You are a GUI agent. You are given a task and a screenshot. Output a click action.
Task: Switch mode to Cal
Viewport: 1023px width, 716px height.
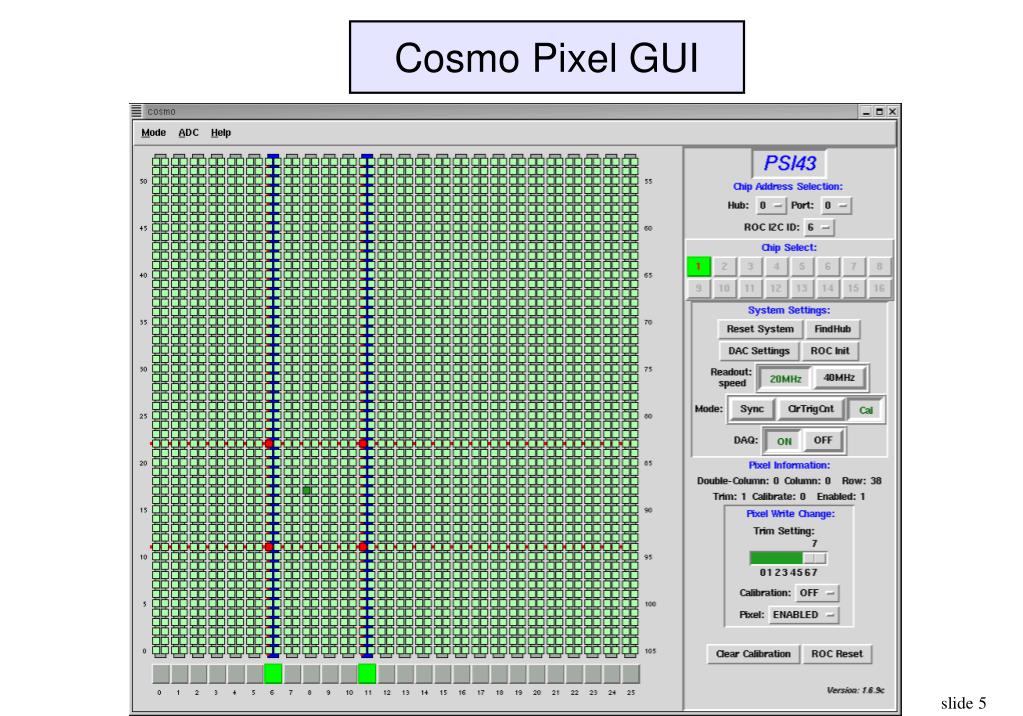(866, 411)
